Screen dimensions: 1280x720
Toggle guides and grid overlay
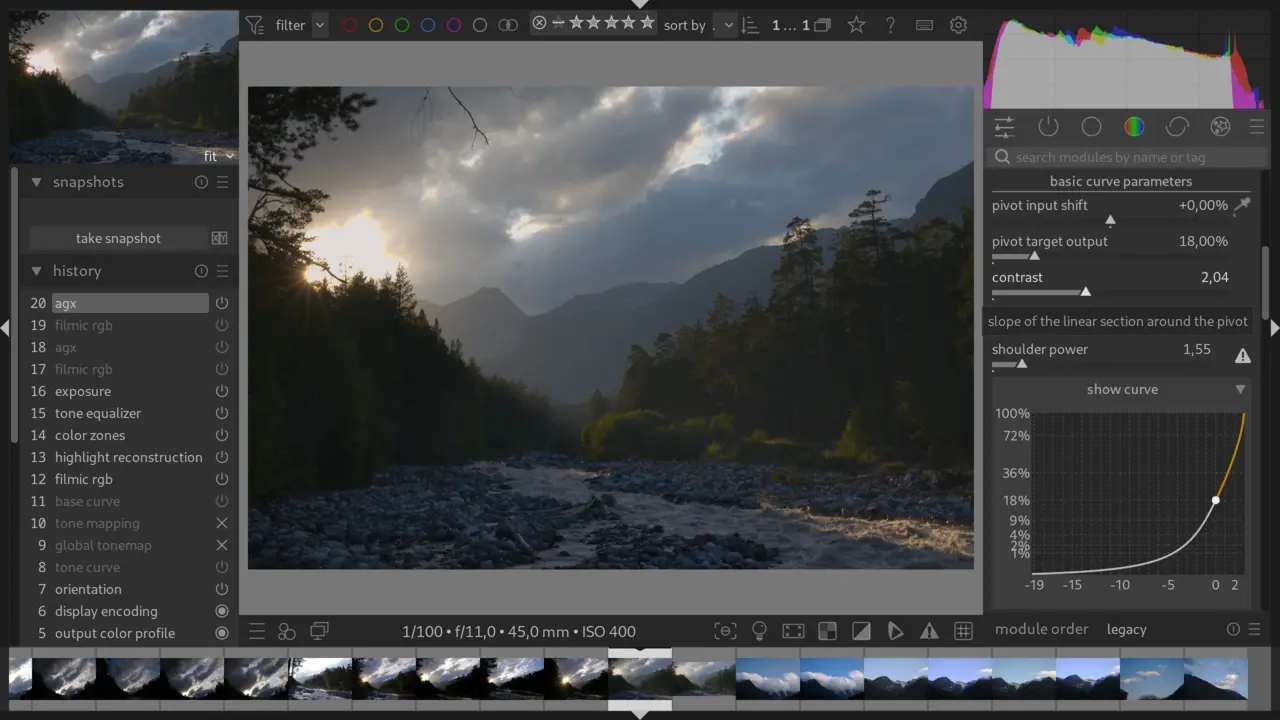[x=963, y=631]
